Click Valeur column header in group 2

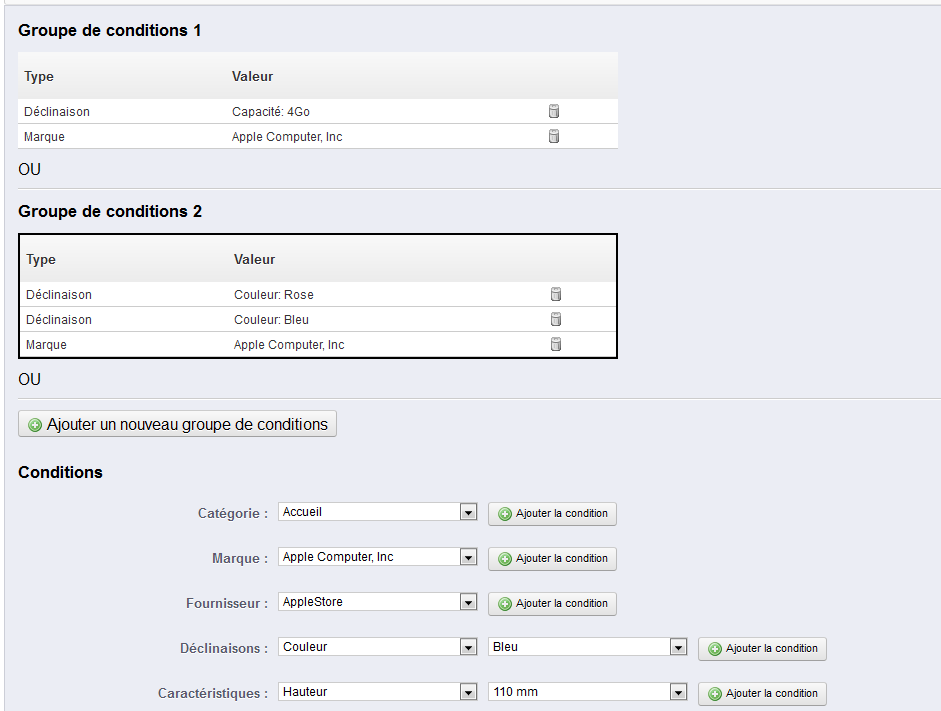click(254, 259)
